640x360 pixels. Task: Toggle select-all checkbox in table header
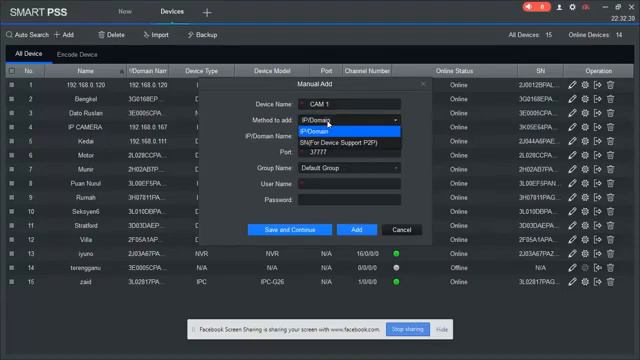[x=12, y=71]
